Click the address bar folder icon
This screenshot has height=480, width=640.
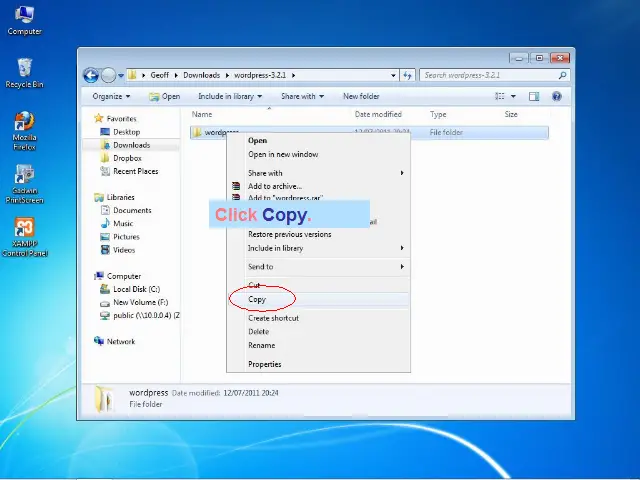pyautogui.click(x=132, y=75)
